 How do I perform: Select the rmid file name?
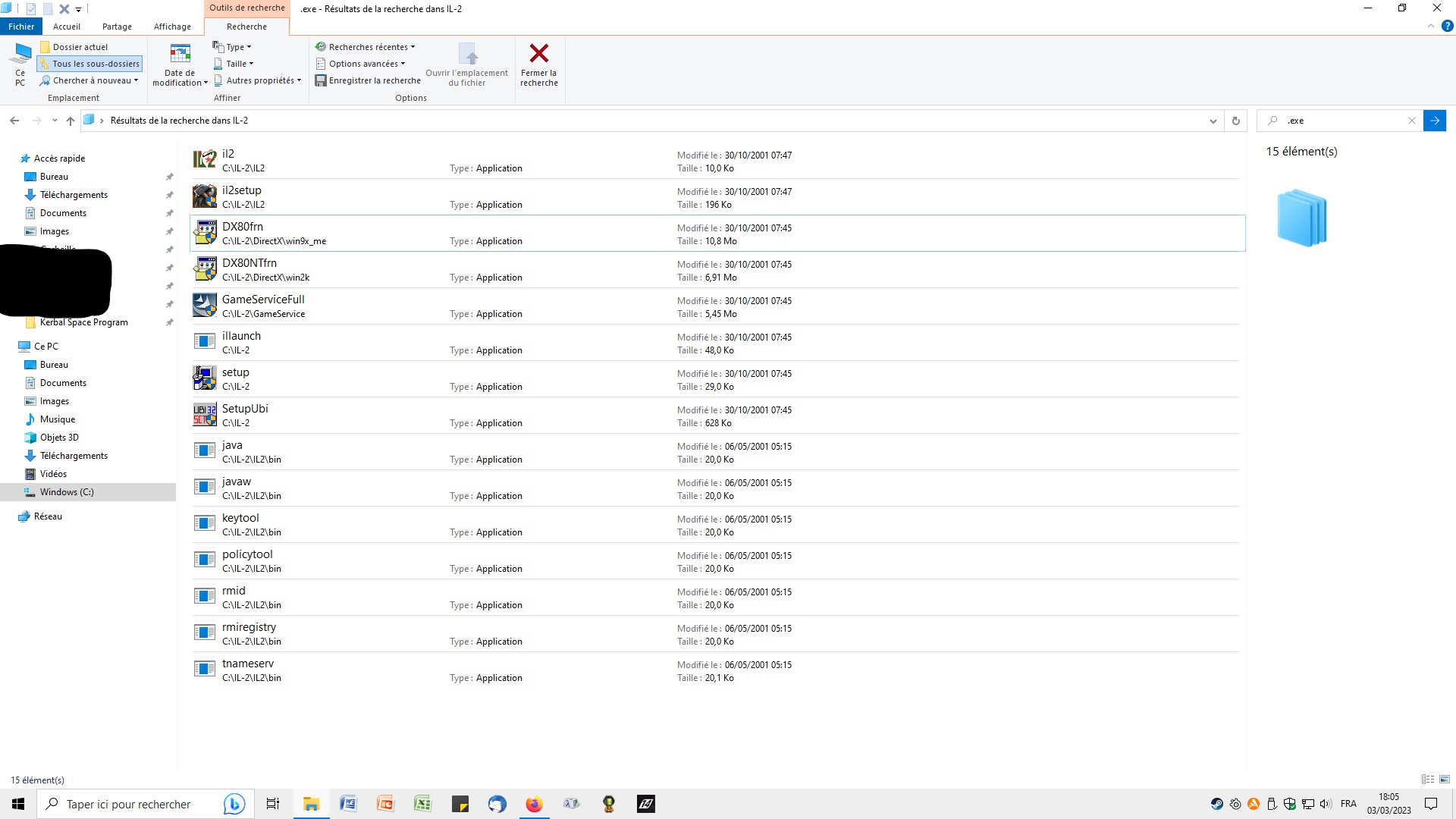point(234,591)
